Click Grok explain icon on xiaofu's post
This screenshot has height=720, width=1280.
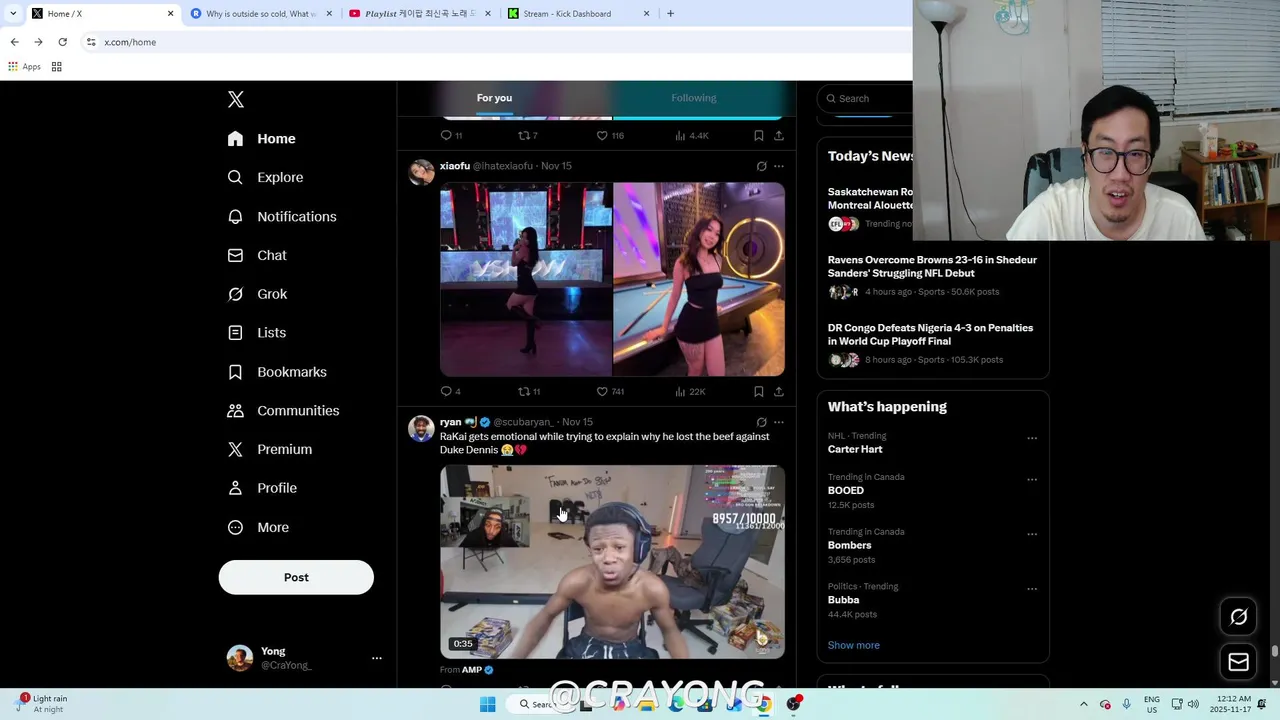(761, 166)
